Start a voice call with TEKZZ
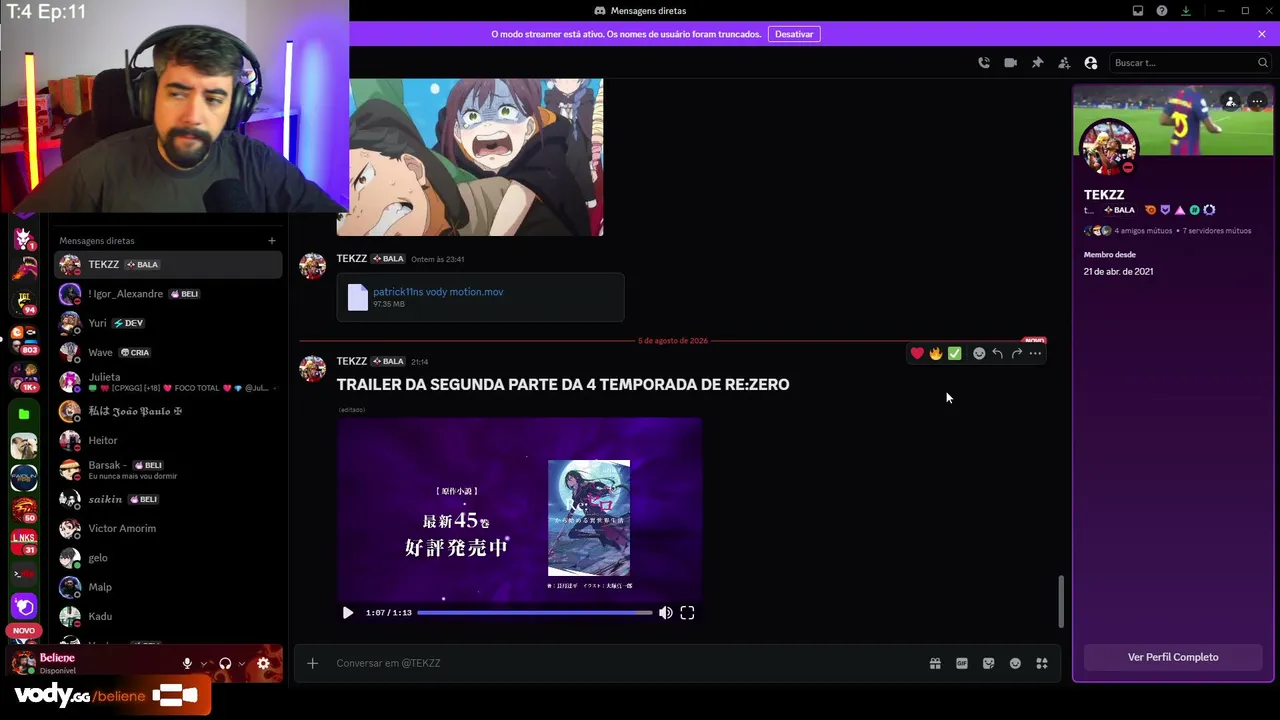The width and height of the screenshot is (1280, 720). pos(984,62)
